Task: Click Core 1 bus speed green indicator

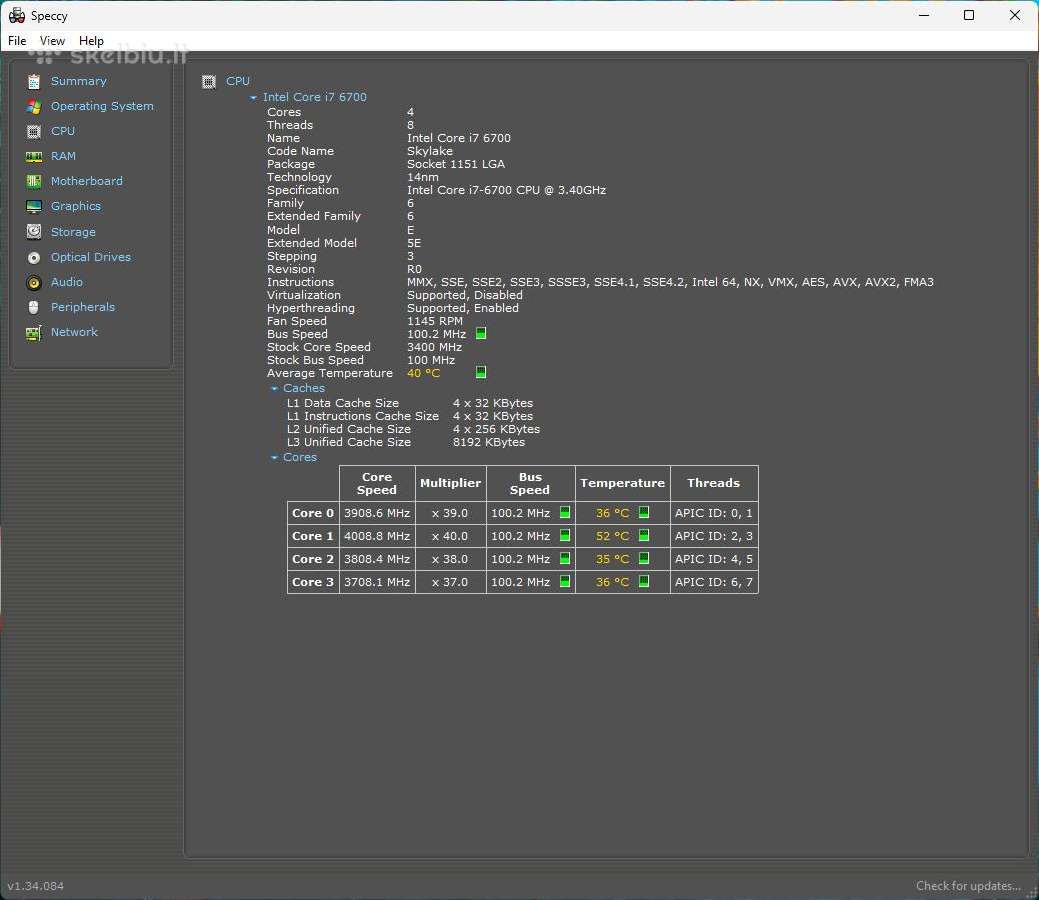Action: pyautogui.click(x=565, y=535)
